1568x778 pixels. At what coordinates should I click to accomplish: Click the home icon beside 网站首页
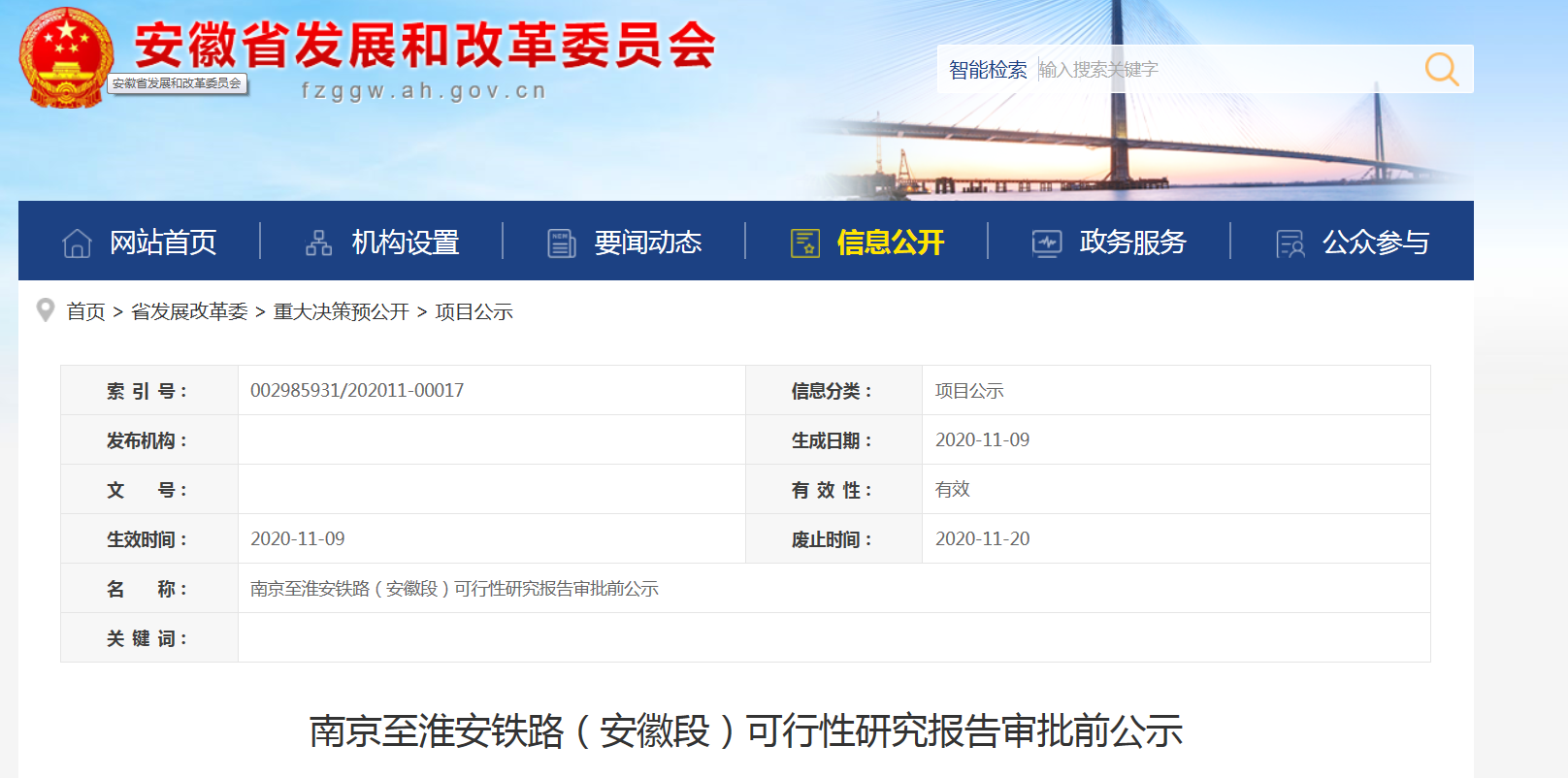[78, 243]
